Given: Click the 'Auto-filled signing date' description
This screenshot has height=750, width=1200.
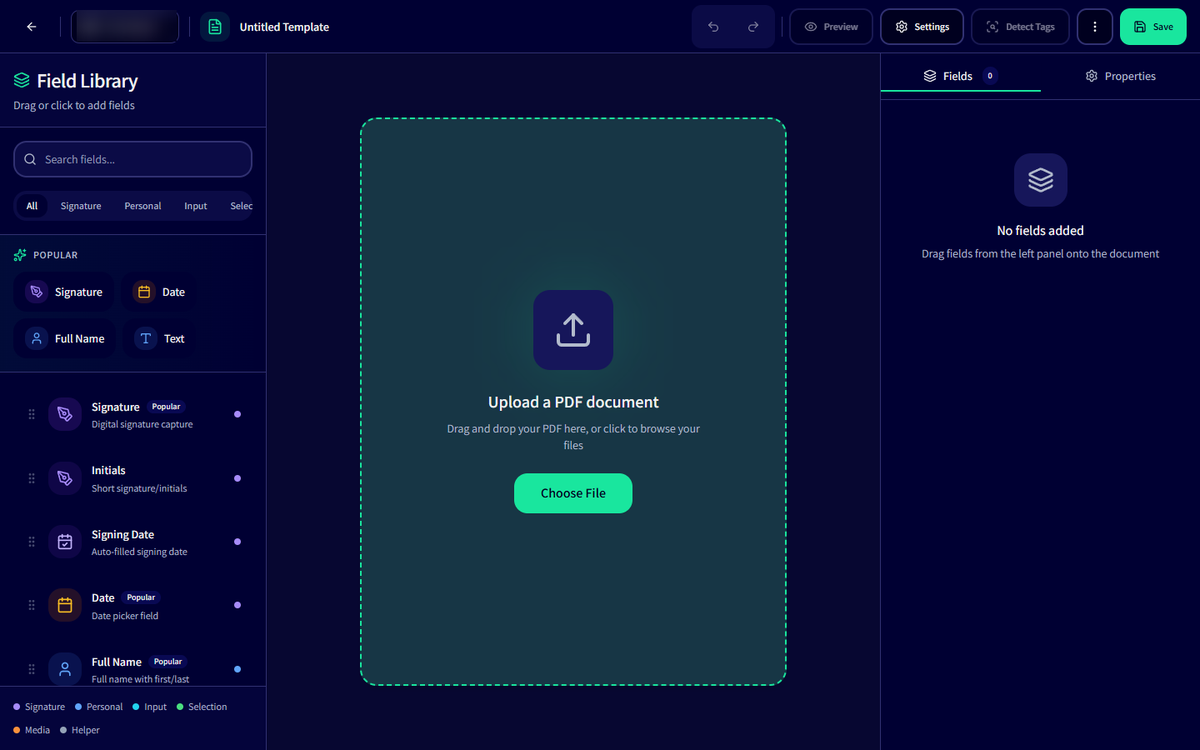Looking at the screenshot, I should pos(139,551).
